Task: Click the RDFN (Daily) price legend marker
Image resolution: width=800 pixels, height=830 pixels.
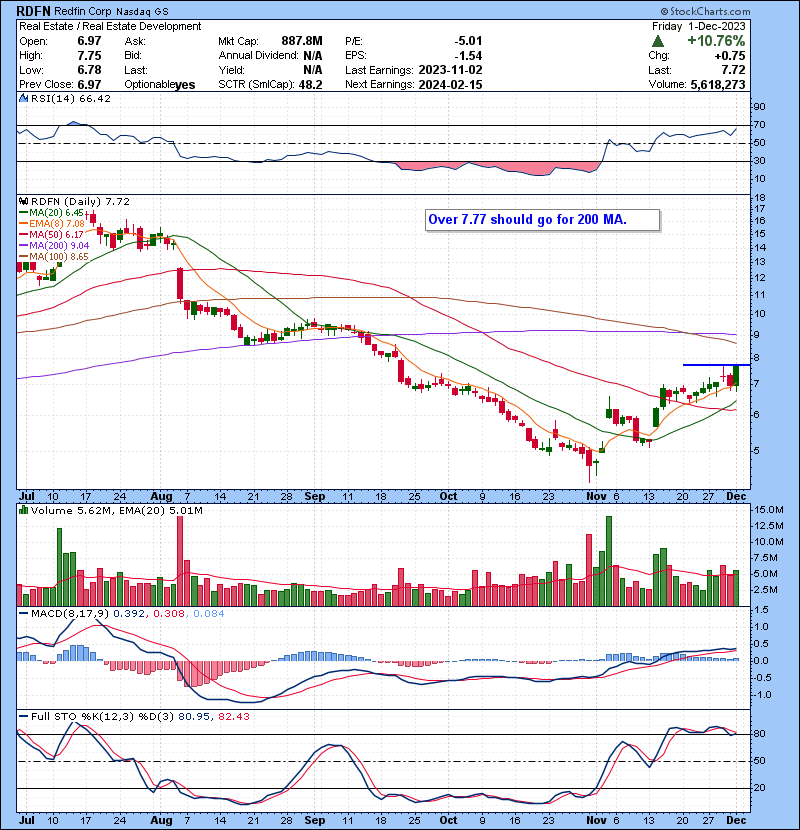Action: [21, 201]
